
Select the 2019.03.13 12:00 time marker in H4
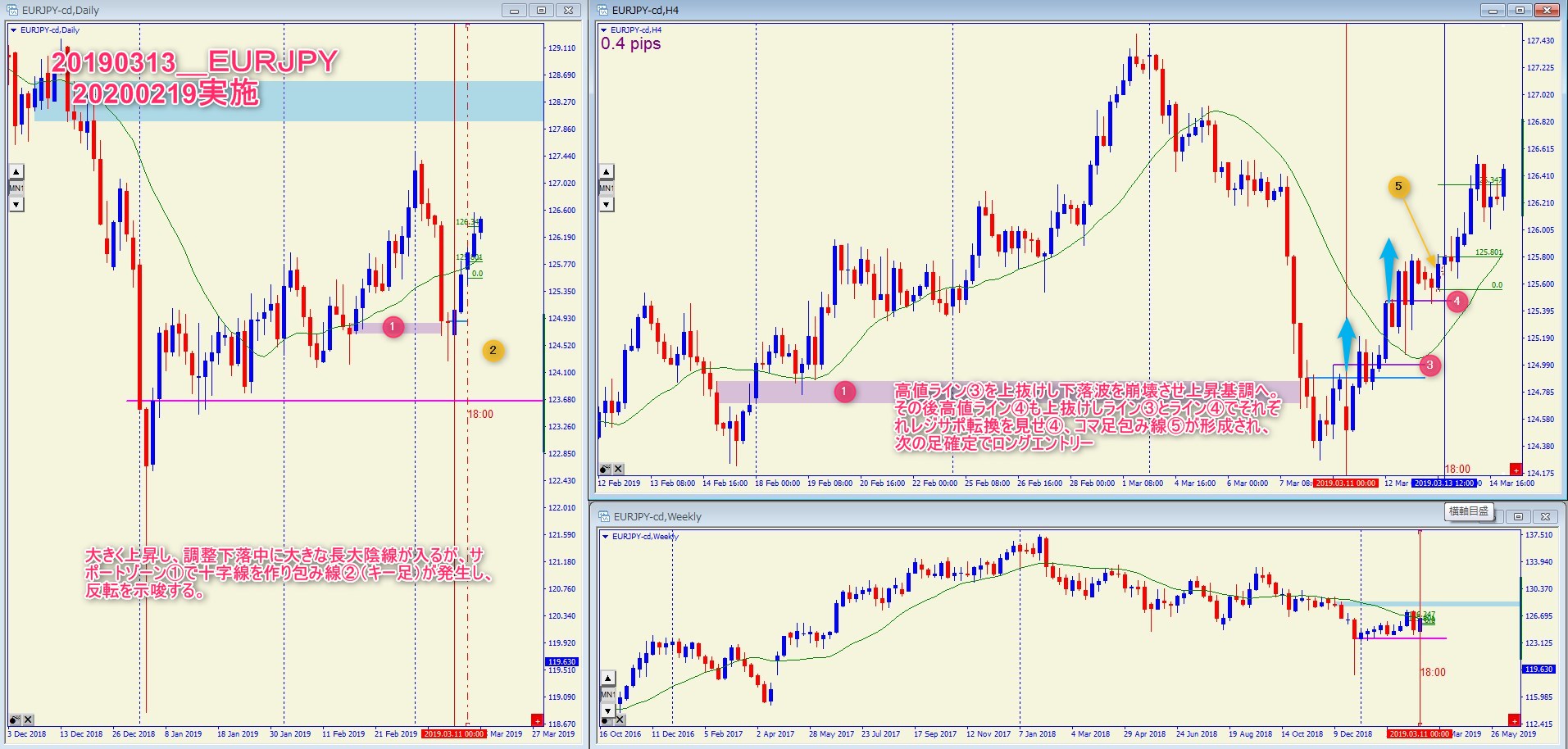(1444, 483)
